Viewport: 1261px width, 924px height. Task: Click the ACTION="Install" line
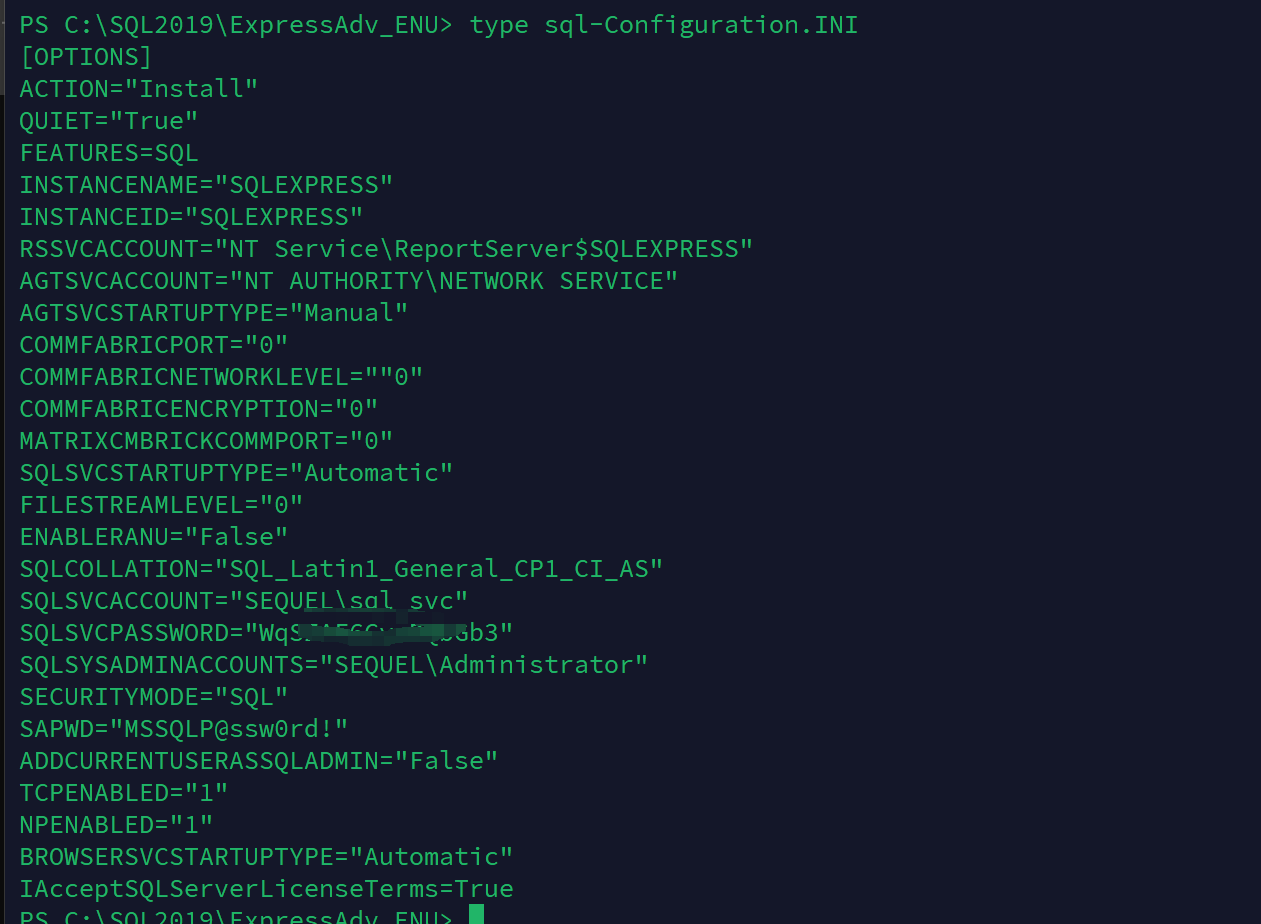(139, 89)
